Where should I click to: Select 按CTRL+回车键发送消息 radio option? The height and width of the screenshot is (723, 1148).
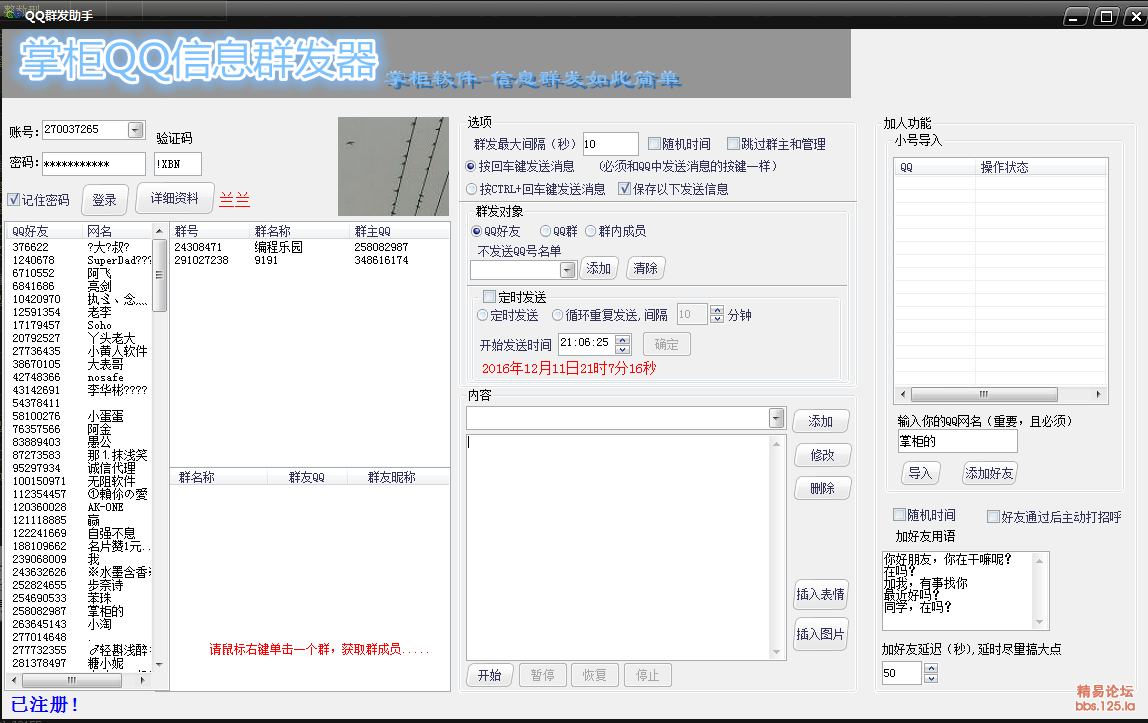(x=472, y=189)
